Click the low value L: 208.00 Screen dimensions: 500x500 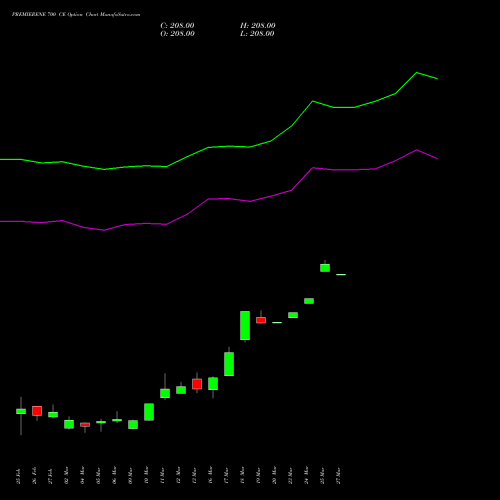[x=257, y=34]
